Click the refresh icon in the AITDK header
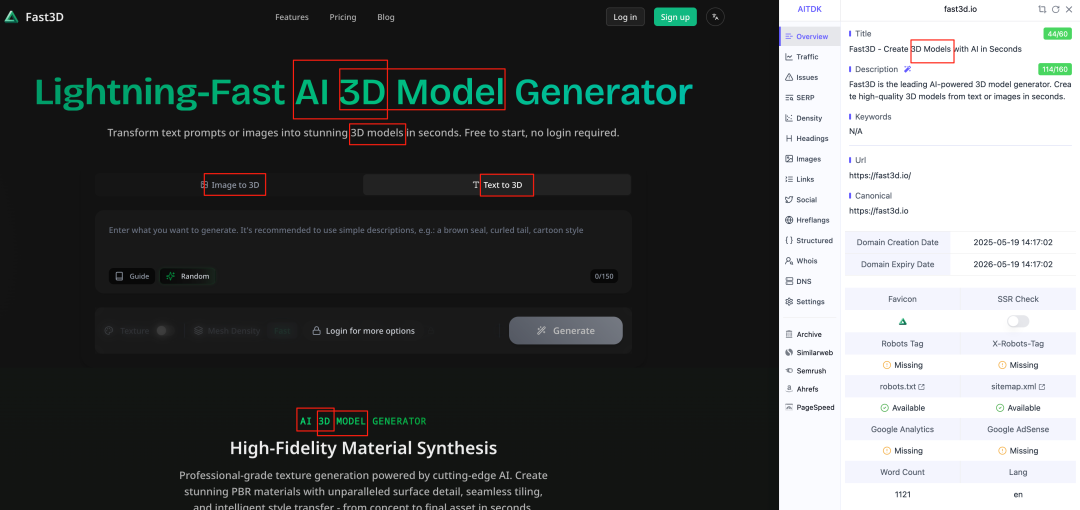This screenshot has height=510, width=1080. pyautogui.click(x=1055, y=9)
